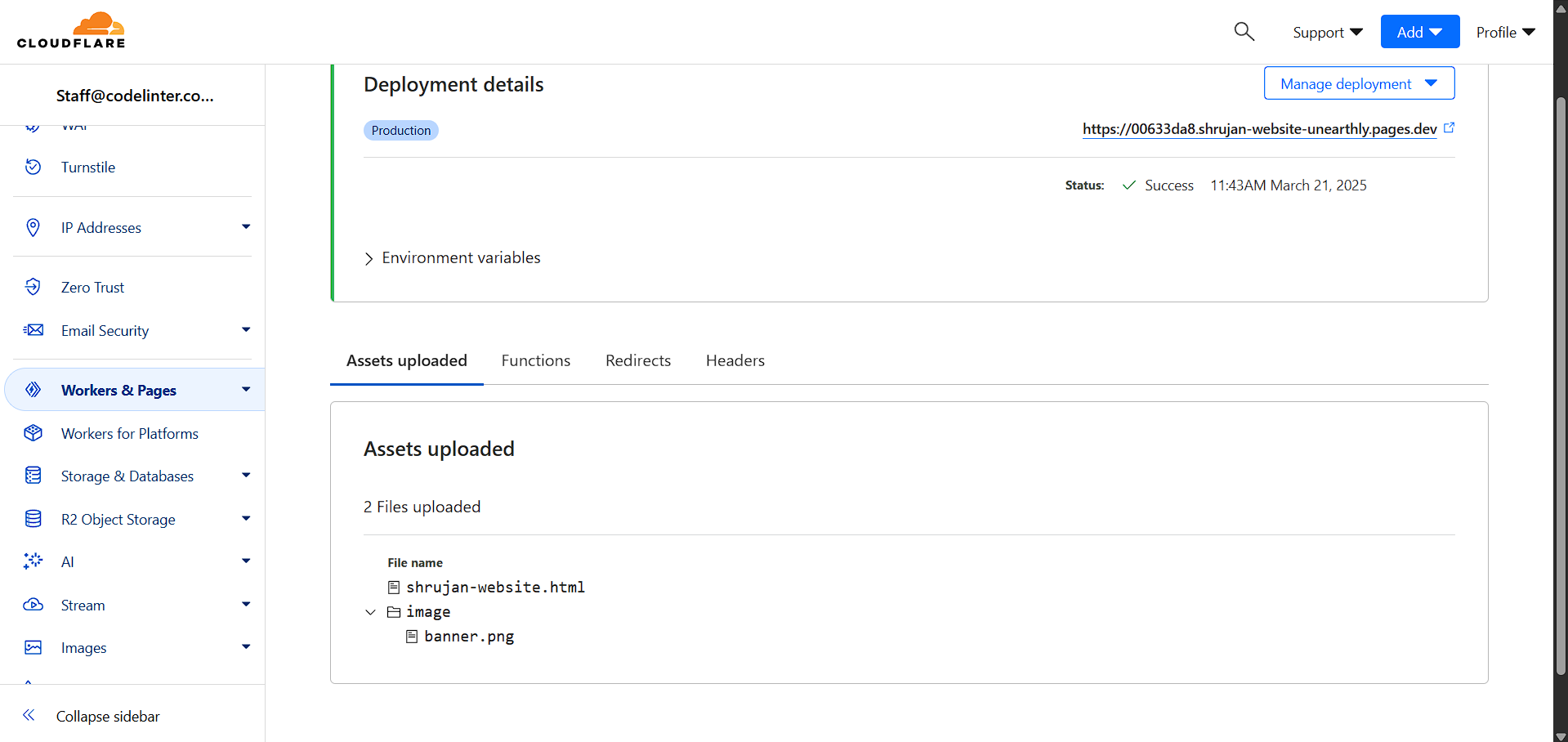Click the Production environment badge
This screenshot has width=1568, height=742.
tap(401, 131)
